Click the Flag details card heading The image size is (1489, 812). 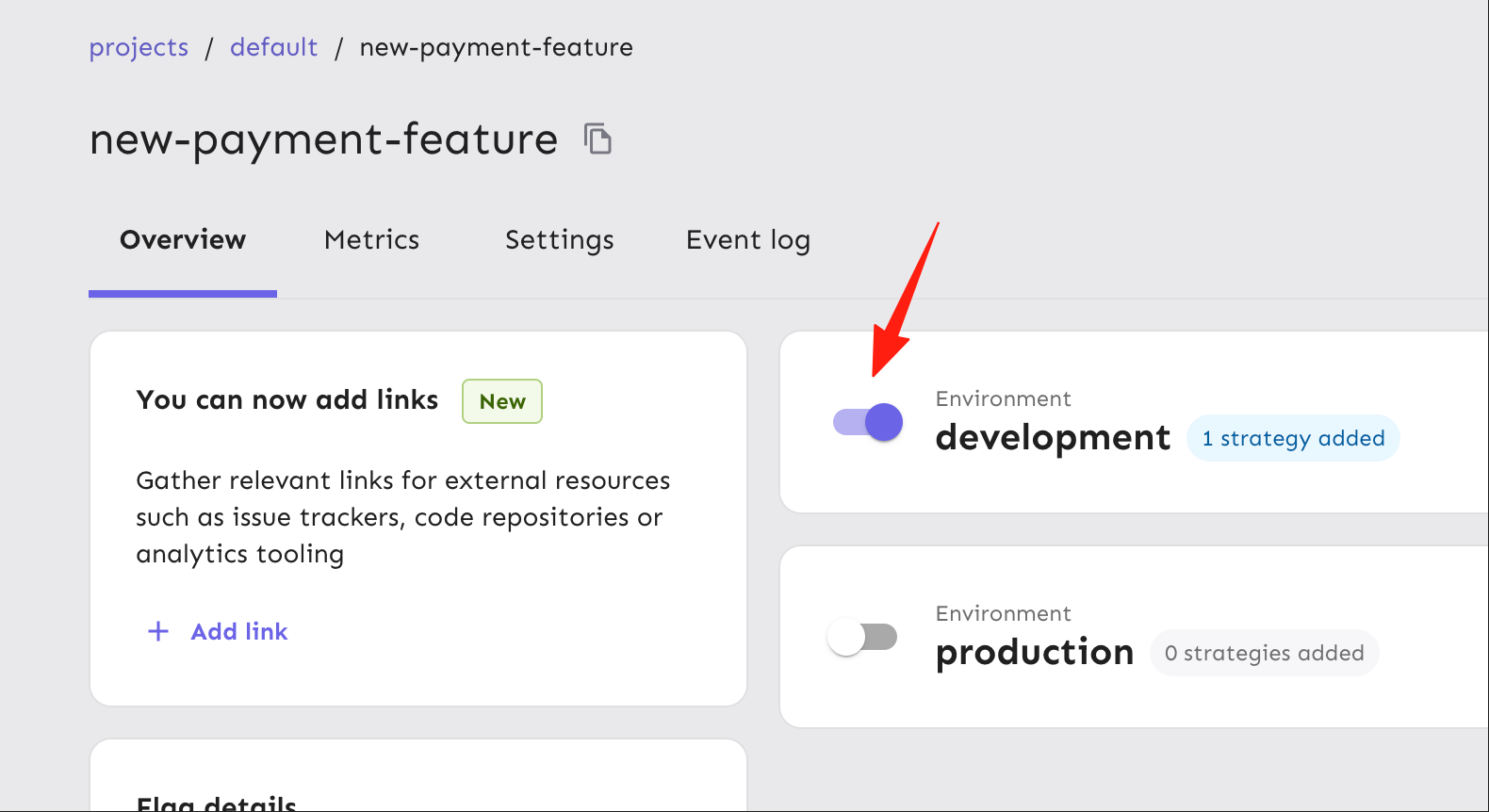[x=217, y=804]
